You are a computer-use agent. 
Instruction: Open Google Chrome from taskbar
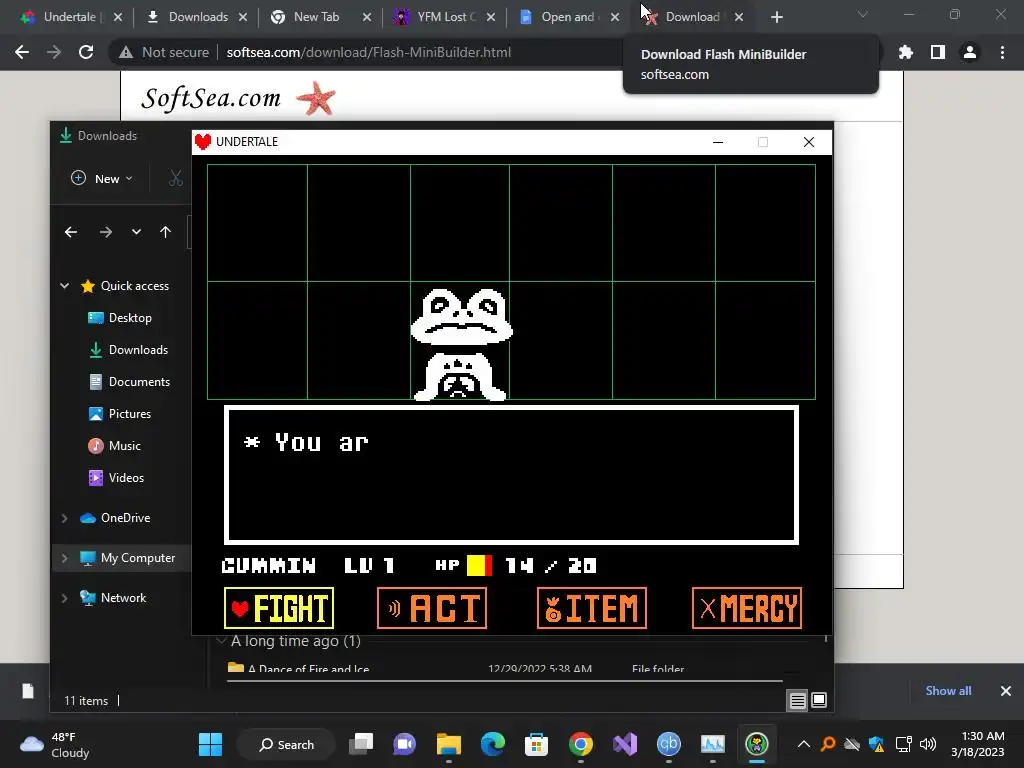[x=581, y=744]
